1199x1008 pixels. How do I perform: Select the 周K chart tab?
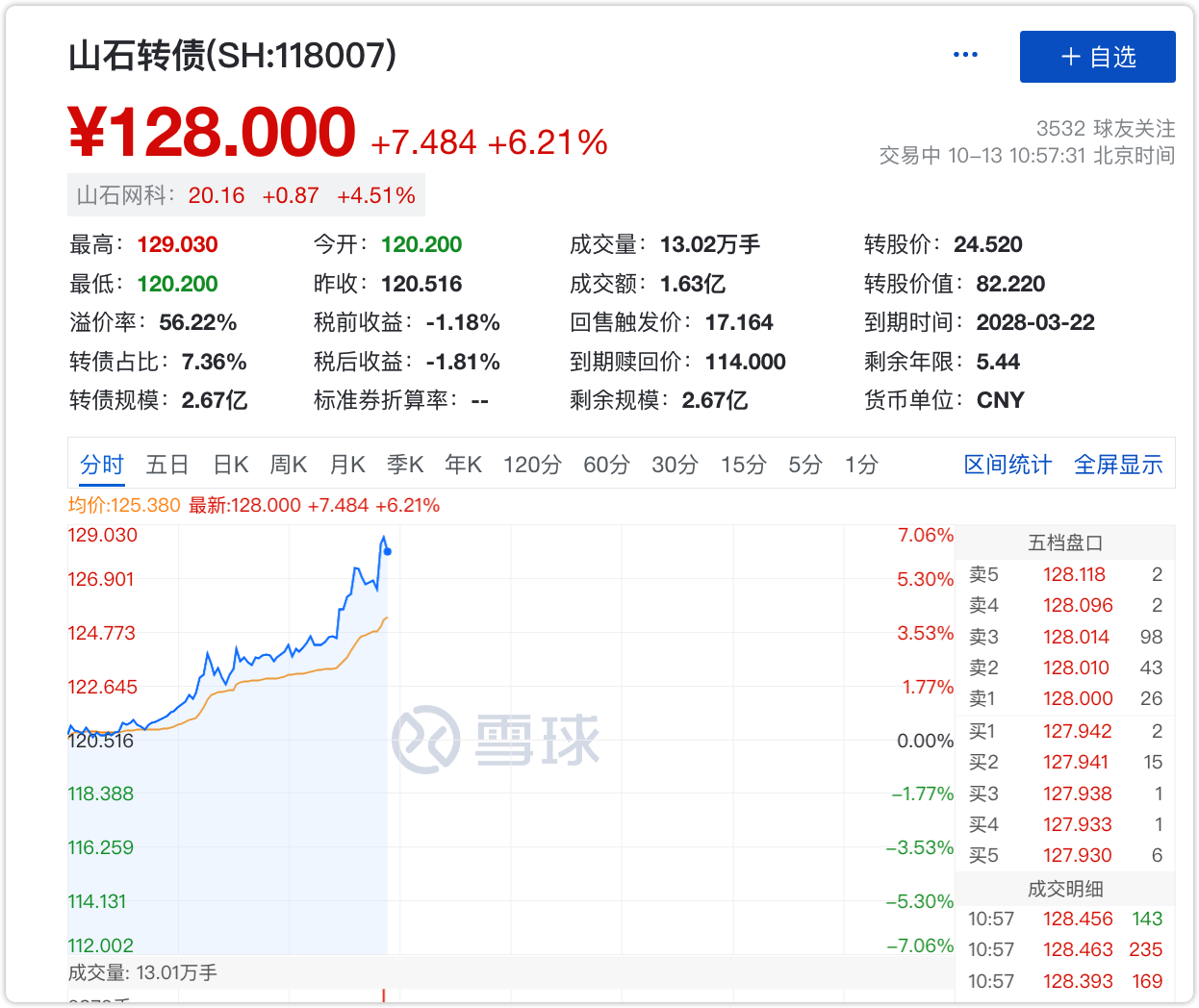click(289, 466)
